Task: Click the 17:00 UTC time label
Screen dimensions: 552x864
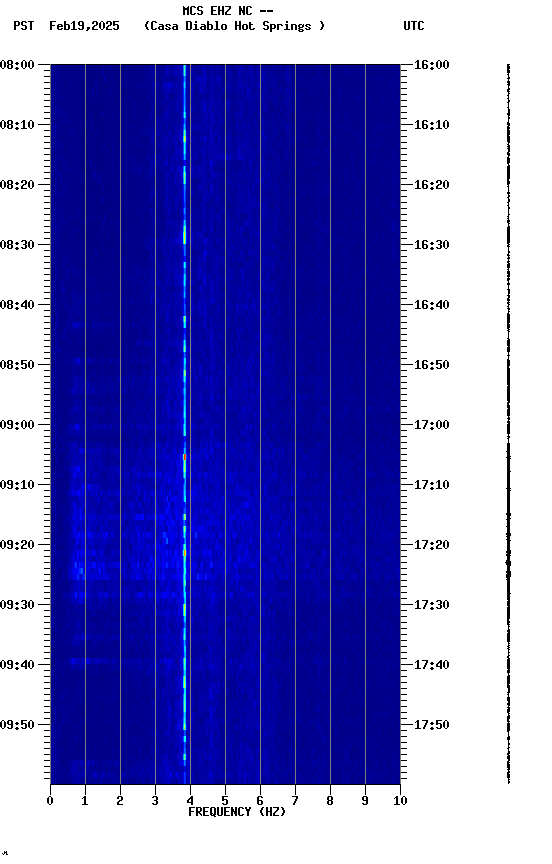Action: coord(432,425)
